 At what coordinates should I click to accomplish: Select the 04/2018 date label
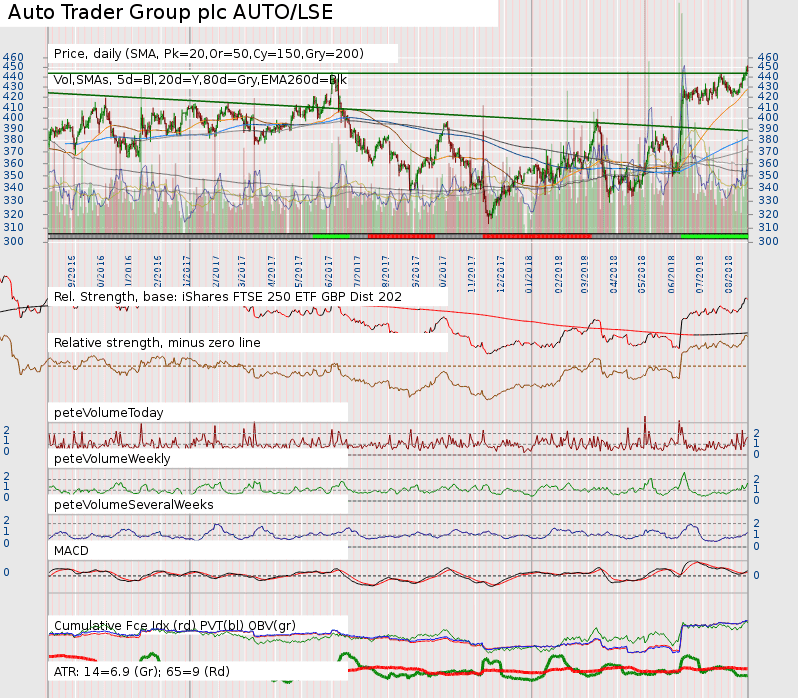[614, 274]
